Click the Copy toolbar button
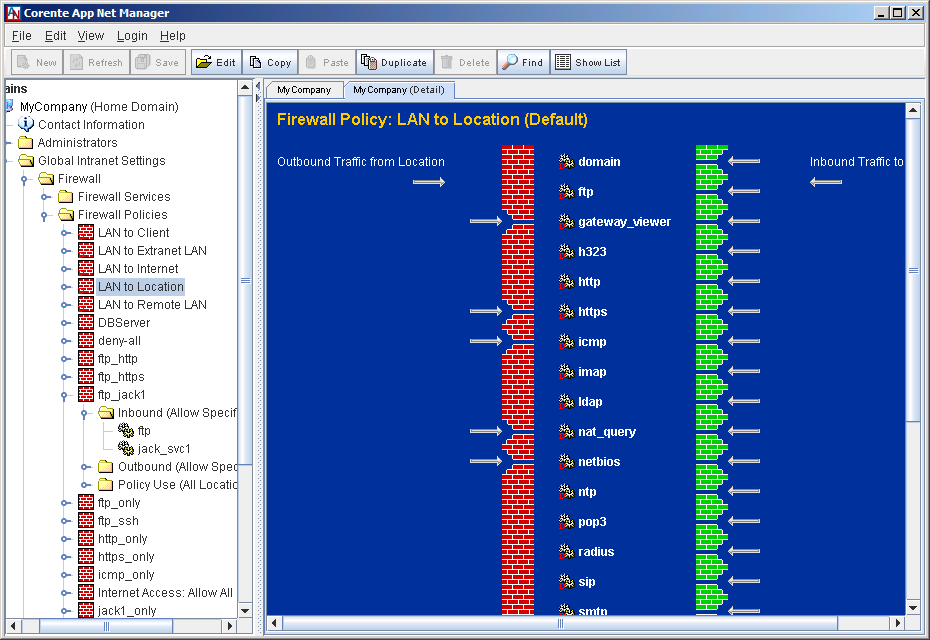930x640 pixels. tap(270, 62)
